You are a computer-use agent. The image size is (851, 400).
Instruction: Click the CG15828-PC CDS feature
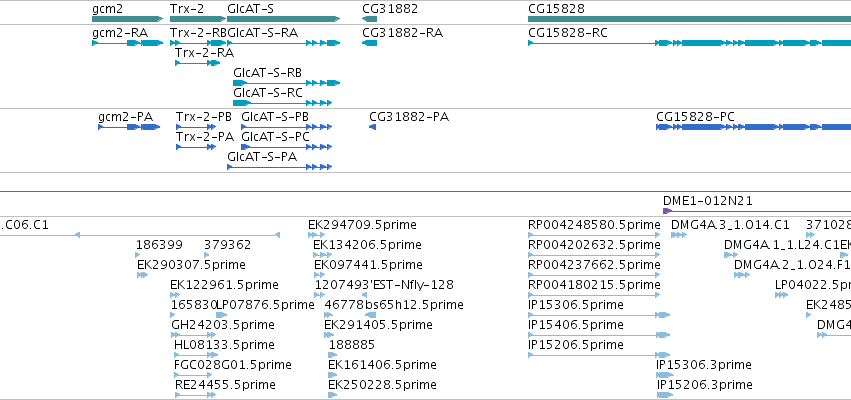[x=753, y=127]
